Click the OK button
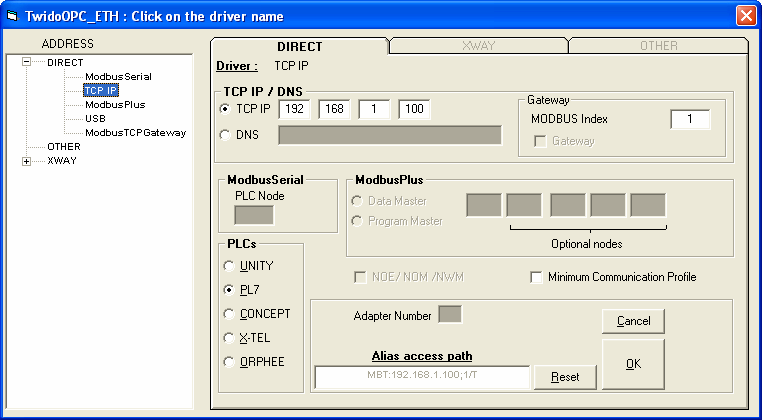The height and width of the screenshot is (420, 762). pos(633,364)
